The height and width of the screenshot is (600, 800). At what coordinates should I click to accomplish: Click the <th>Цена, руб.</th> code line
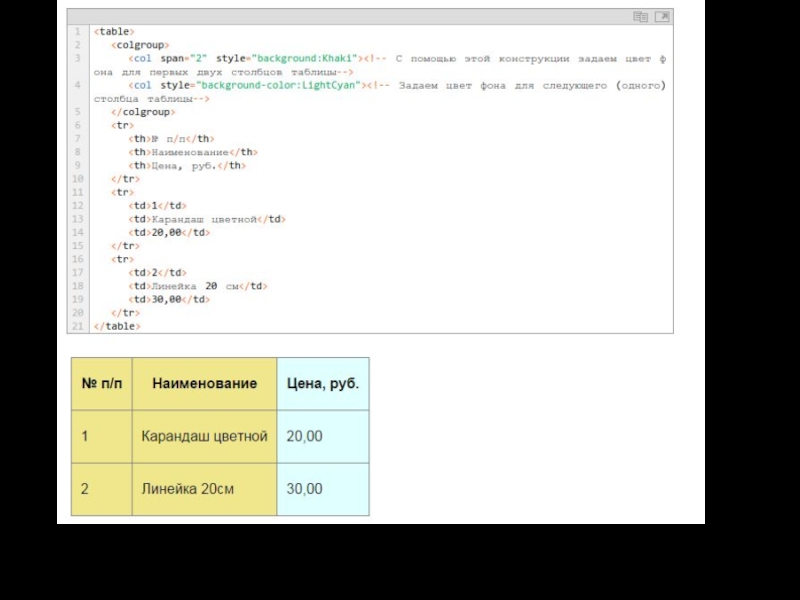click(187, 165)
